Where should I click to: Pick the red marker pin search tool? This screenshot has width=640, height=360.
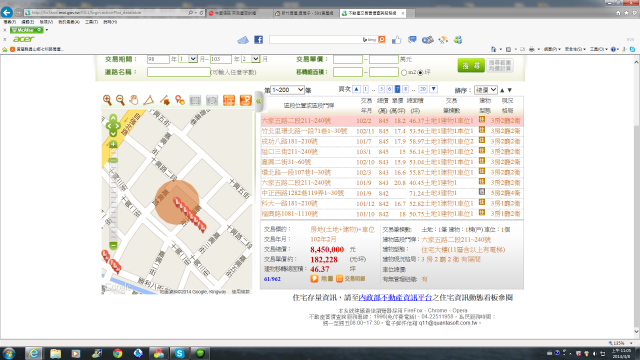coord(180,100)
